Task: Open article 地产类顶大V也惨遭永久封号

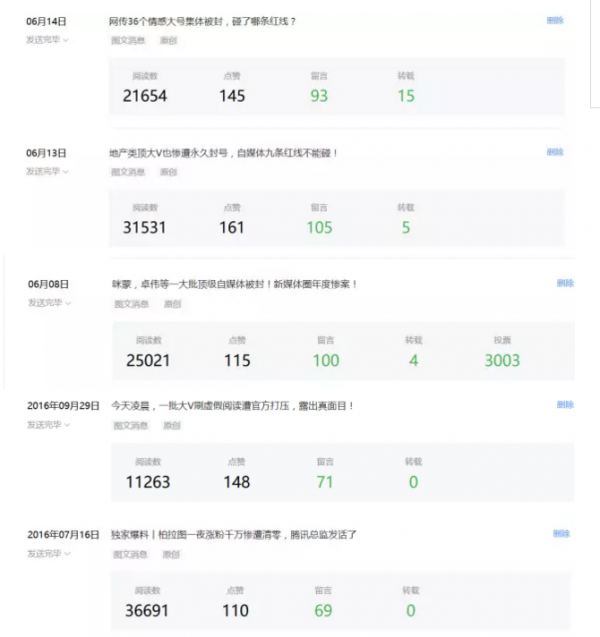Action: pyautogui.click(x=223, y=153)
